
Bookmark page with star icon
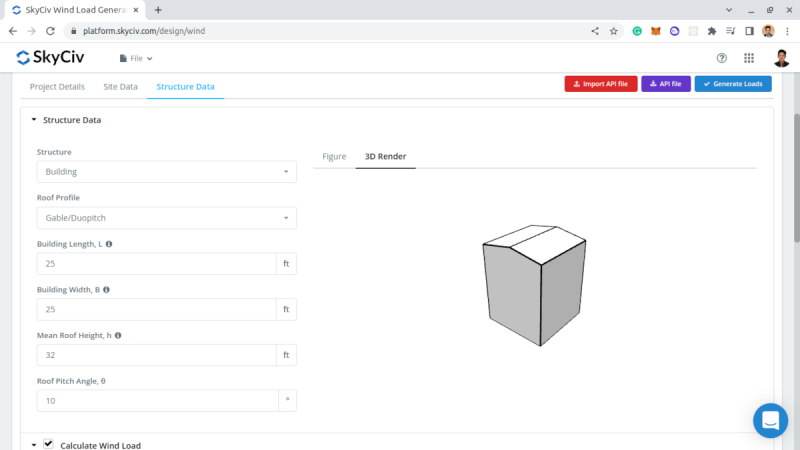(x=614, y=31)
